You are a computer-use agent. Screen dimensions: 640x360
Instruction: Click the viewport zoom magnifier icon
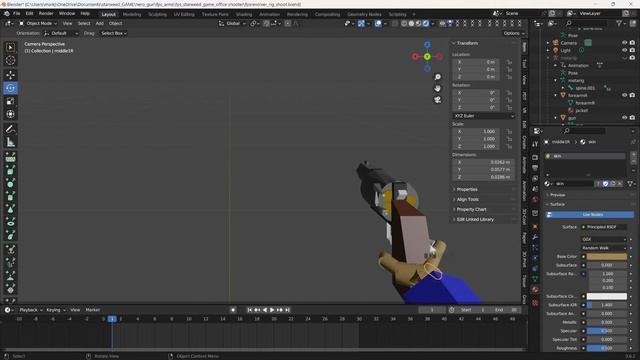pyautogui.click(x=438, y=77)
